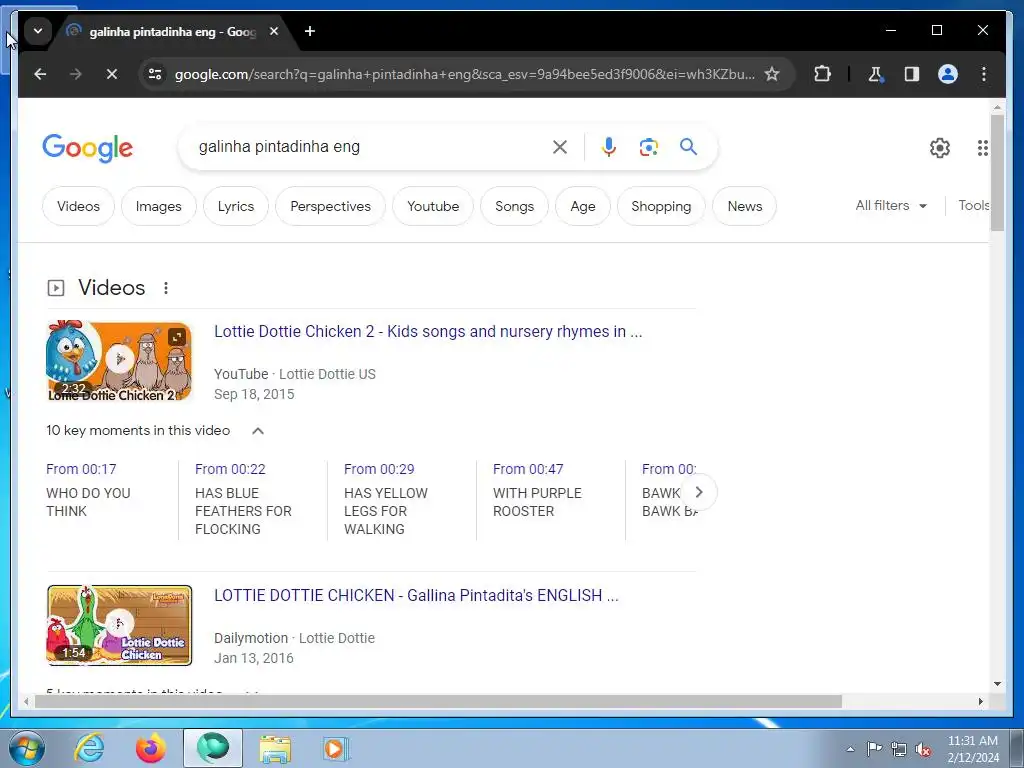1024x768 pixels.
Task: Click the address bar URL
Action: pos(464,74)
